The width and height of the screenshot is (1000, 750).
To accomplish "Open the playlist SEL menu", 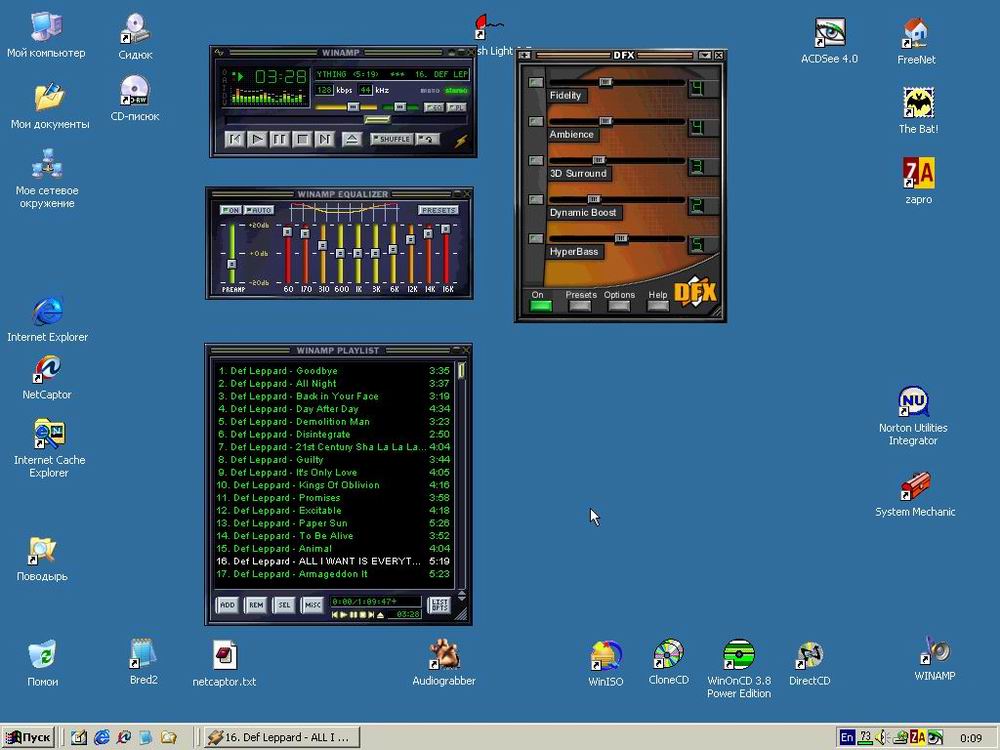I will click(284, 605).
